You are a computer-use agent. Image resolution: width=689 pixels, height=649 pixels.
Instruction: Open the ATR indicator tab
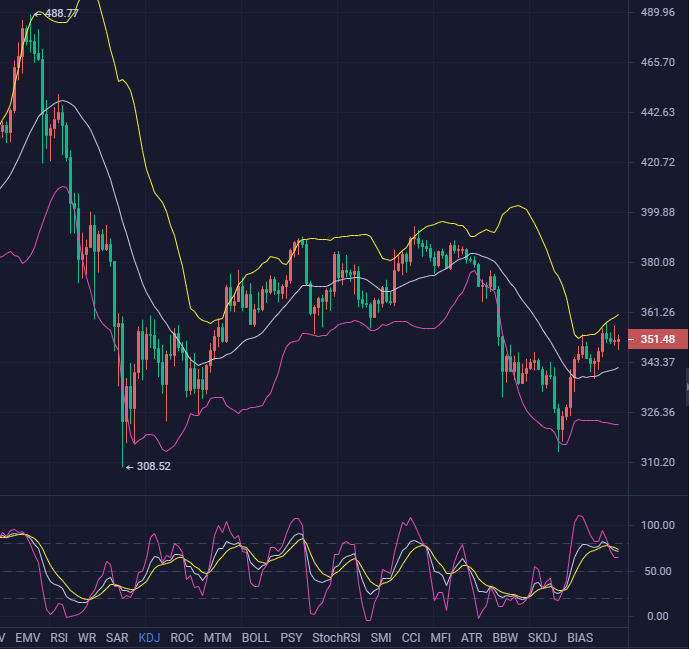tap(471, 638)
